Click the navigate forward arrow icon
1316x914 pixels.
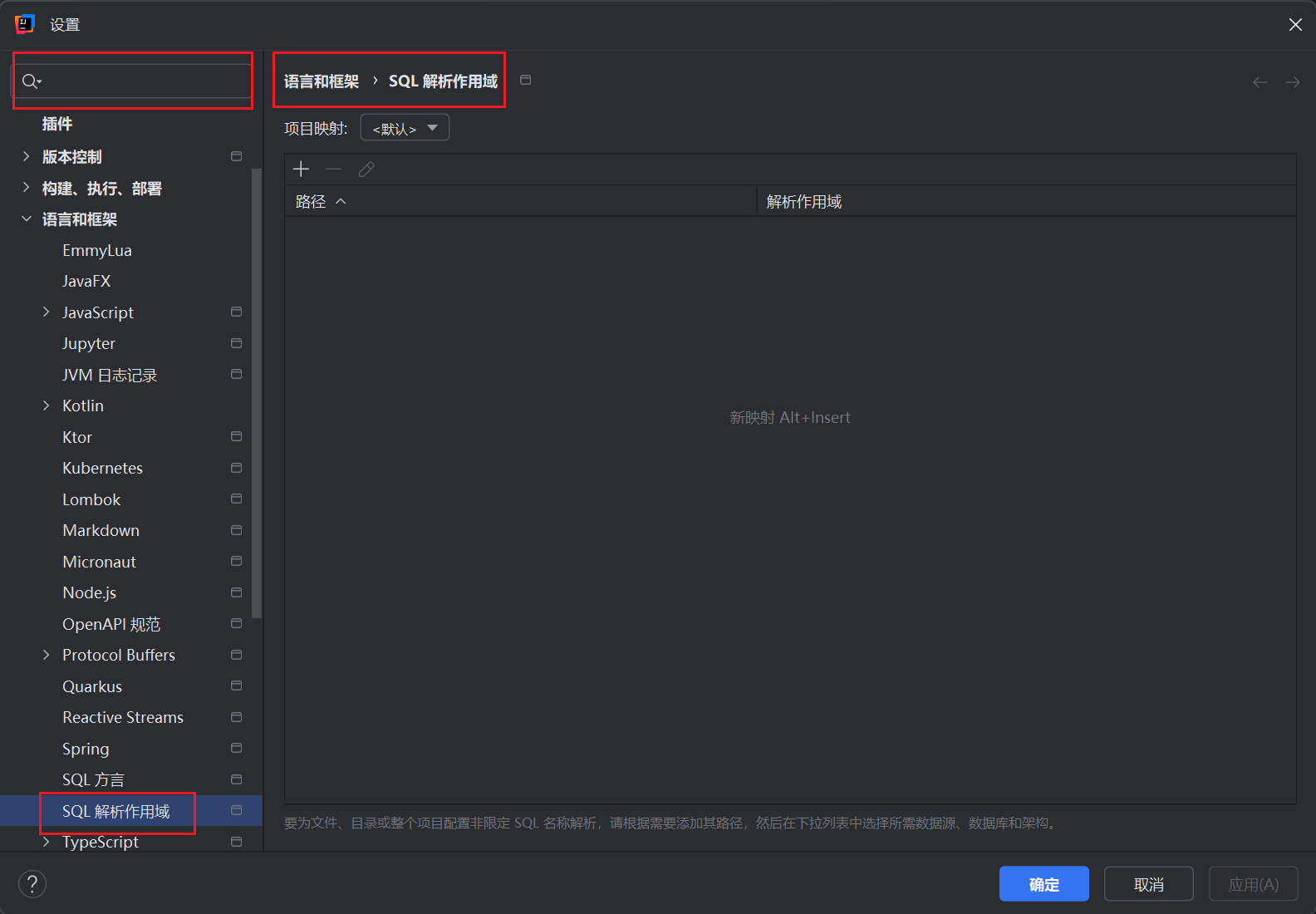tap(1292, 81)
